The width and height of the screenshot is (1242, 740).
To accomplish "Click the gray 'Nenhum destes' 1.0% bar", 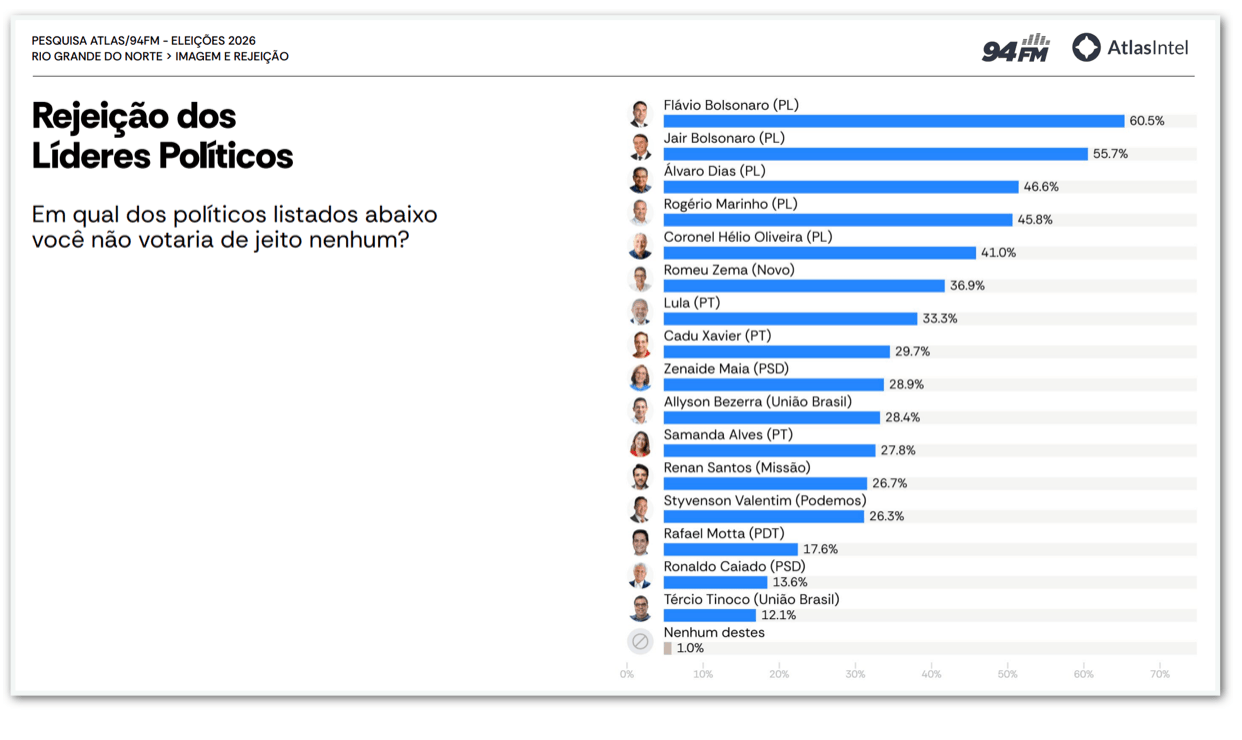I will (x=668, y=649).
